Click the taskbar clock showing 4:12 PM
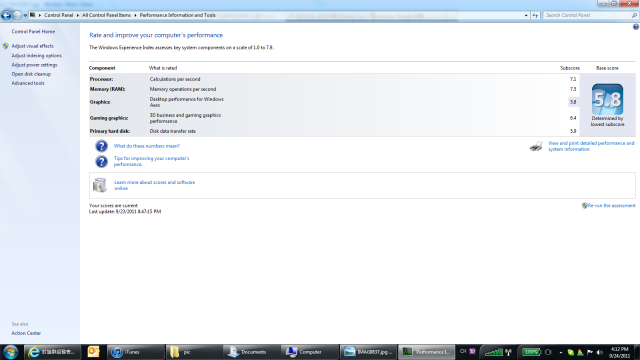The height and width of the screenshot is (360, 640). (x=619, y=352)
